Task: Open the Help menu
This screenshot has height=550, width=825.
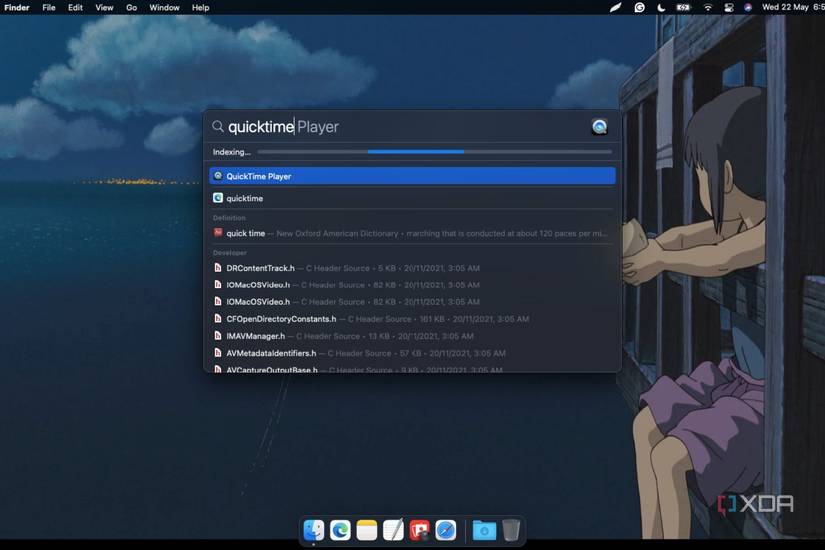Action: point(200,7)
